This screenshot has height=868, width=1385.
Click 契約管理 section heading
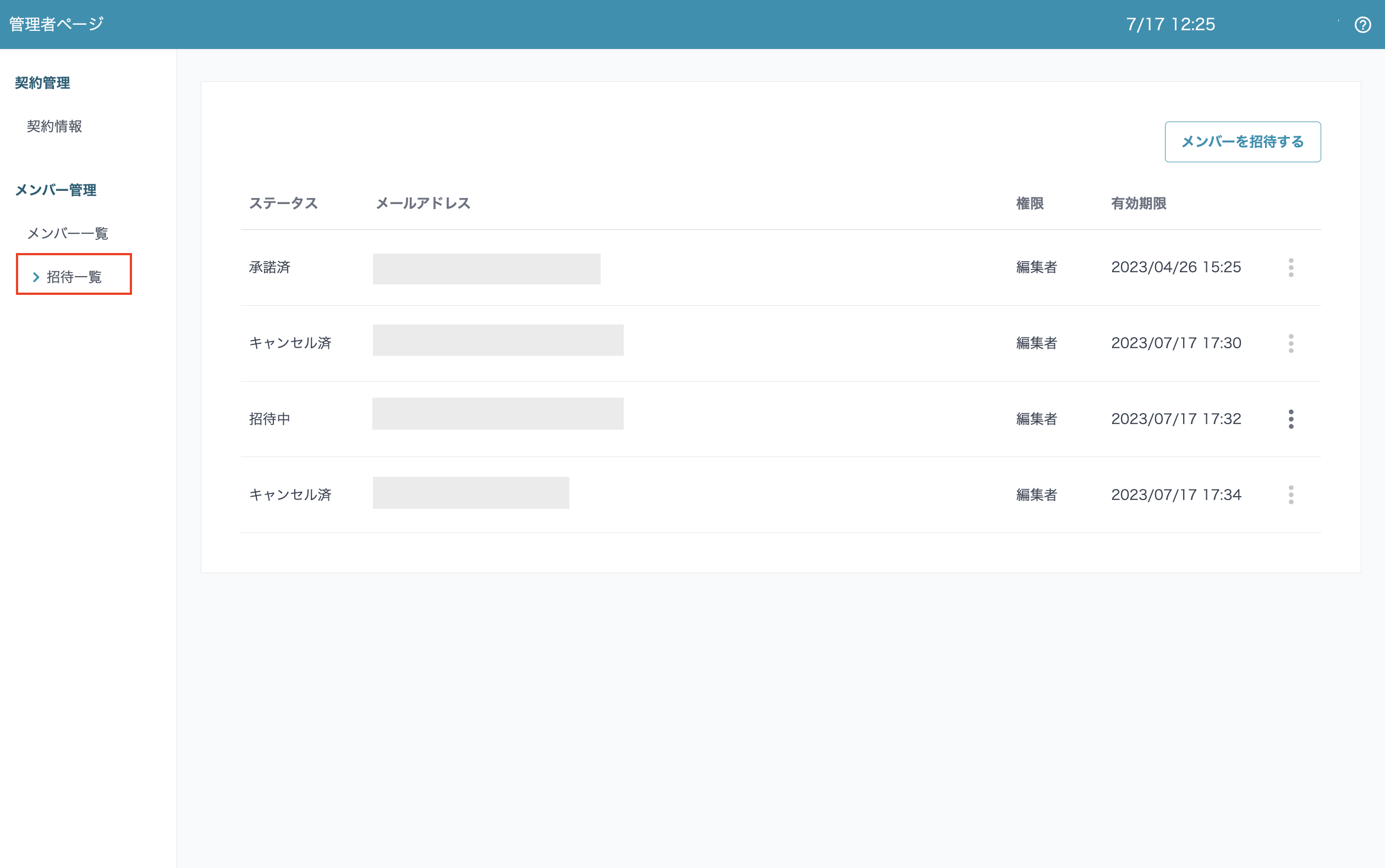point(42,83)
